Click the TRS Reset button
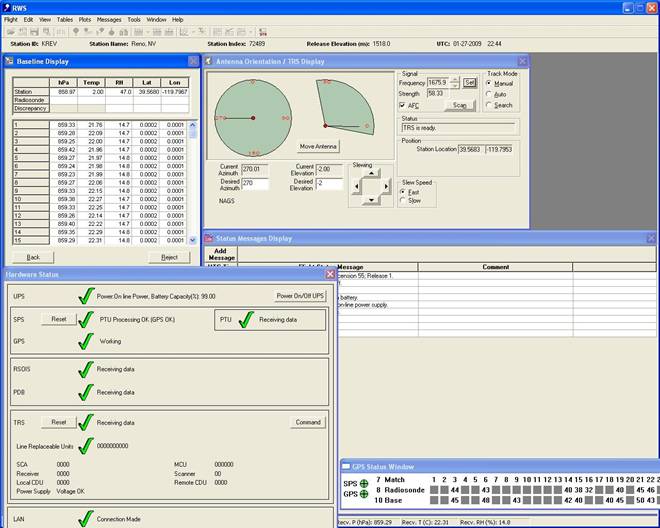 click(59, 422)
